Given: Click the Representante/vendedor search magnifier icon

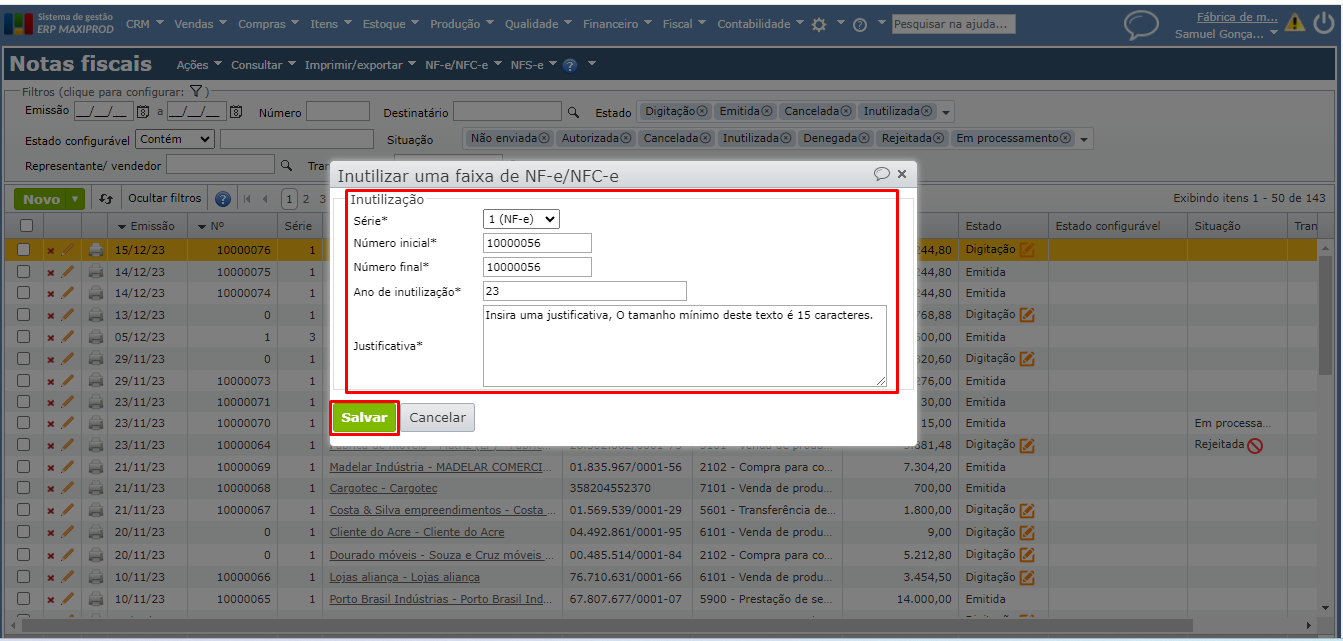Looking at the screenshot, I should (x=286, y=165).
